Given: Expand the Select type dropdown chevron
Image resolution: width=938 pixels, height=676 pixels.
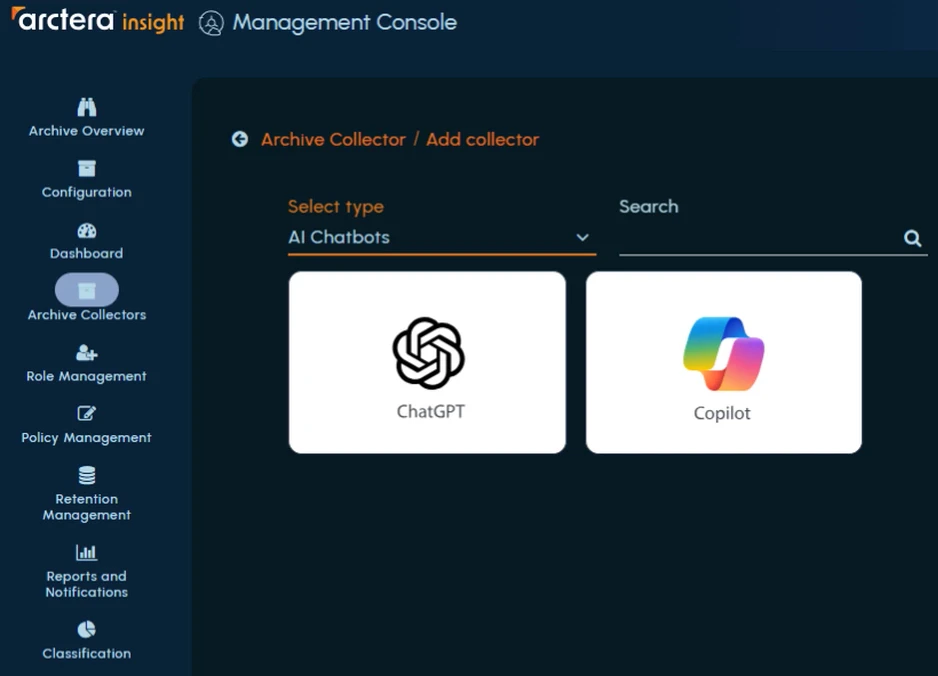Looking at the screenshot, I should pyautogui.click(x=582, y=237).
